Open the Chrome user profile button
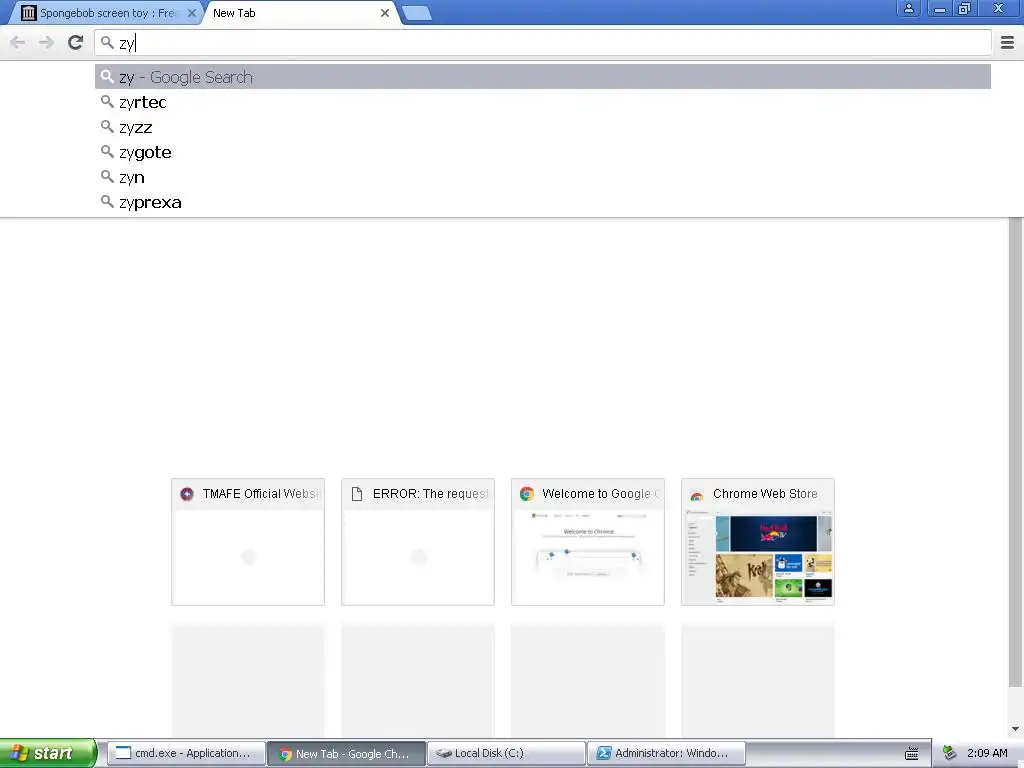The width and height of the screenshot is (1024, 768). 908,8
